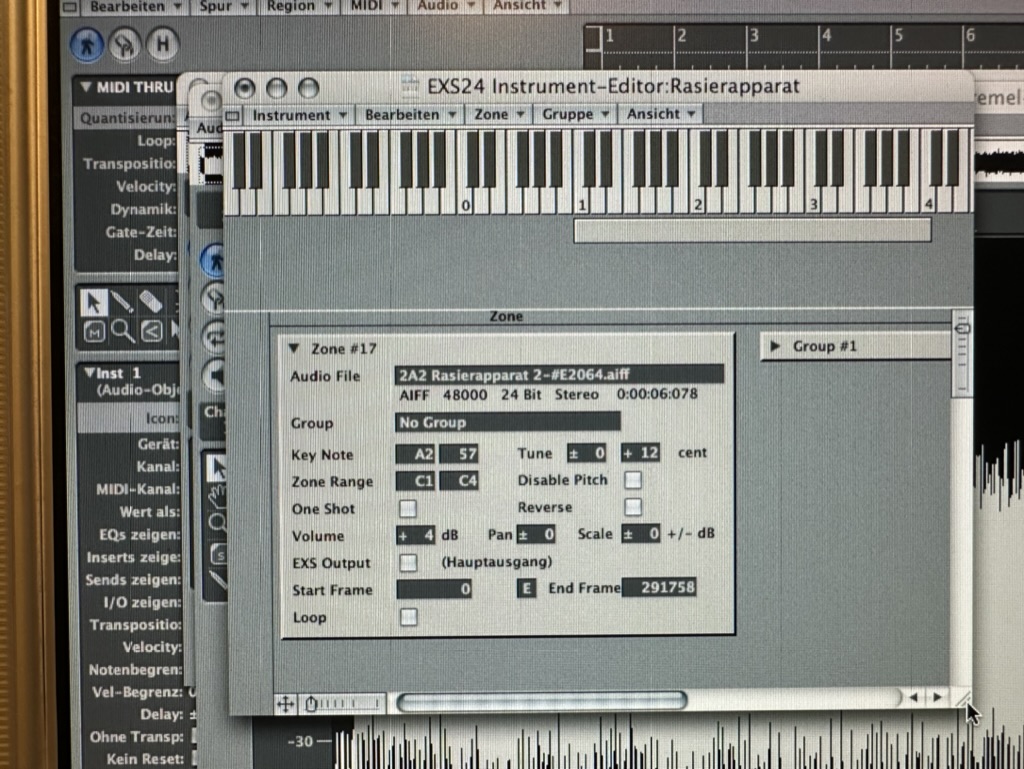Click the four-arrow move icon at bottom left
The image size is (1024, 769).
285,704
